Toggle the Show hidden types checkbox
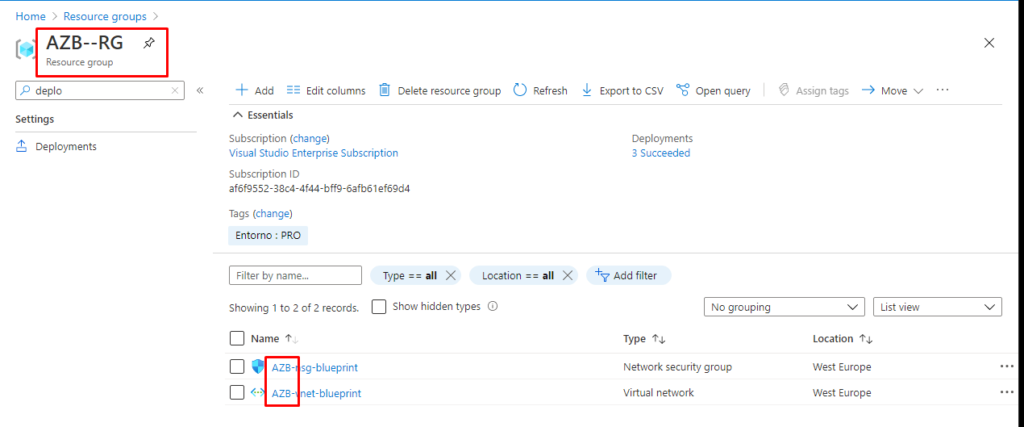 (x=379, y=306)
